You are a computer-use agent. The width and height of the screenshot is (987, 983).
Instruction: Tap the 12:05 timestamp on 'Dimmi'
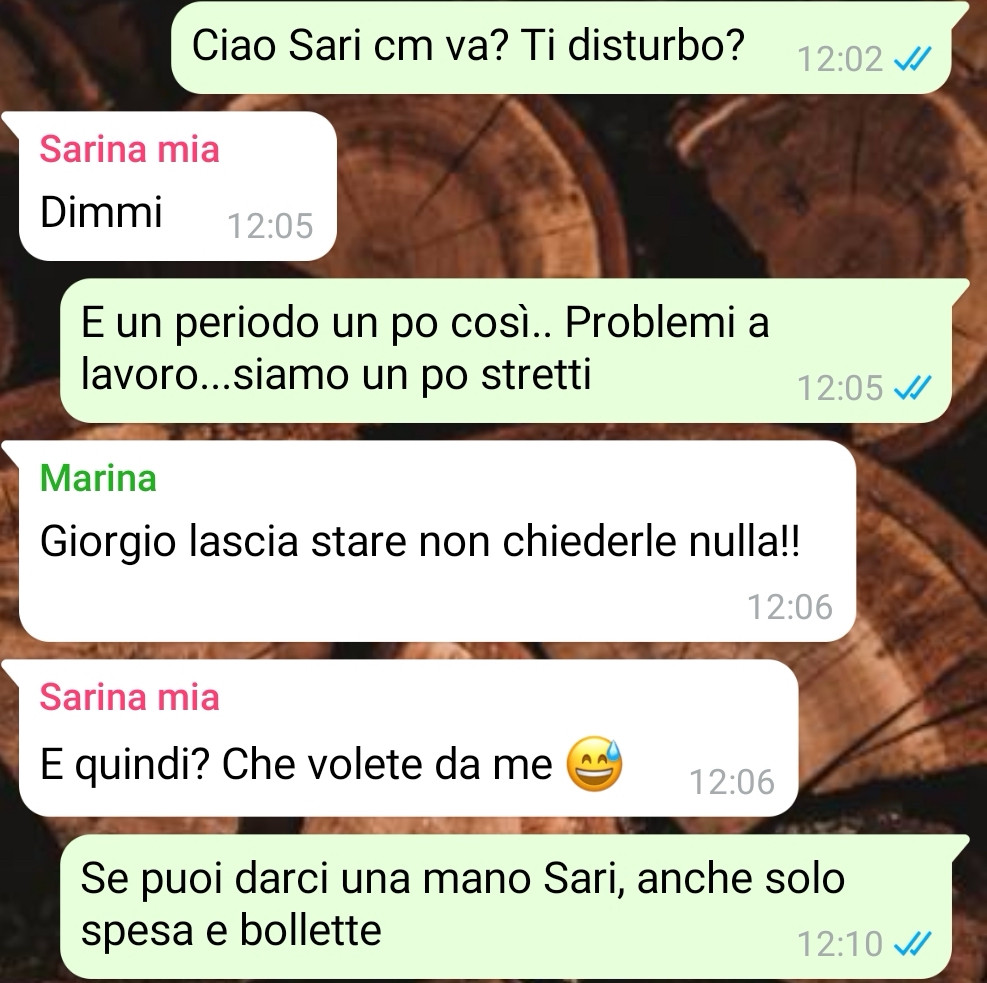[x=270, y=226]
